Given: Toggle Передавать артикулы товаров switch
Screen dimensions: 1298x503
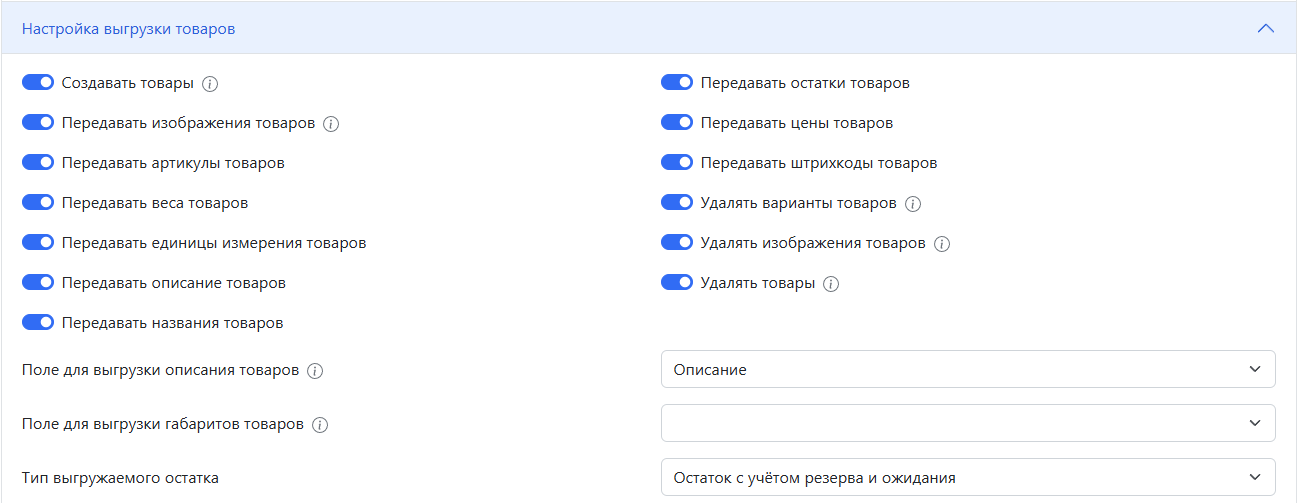Looking at the screenshot, I should (38, 163).
